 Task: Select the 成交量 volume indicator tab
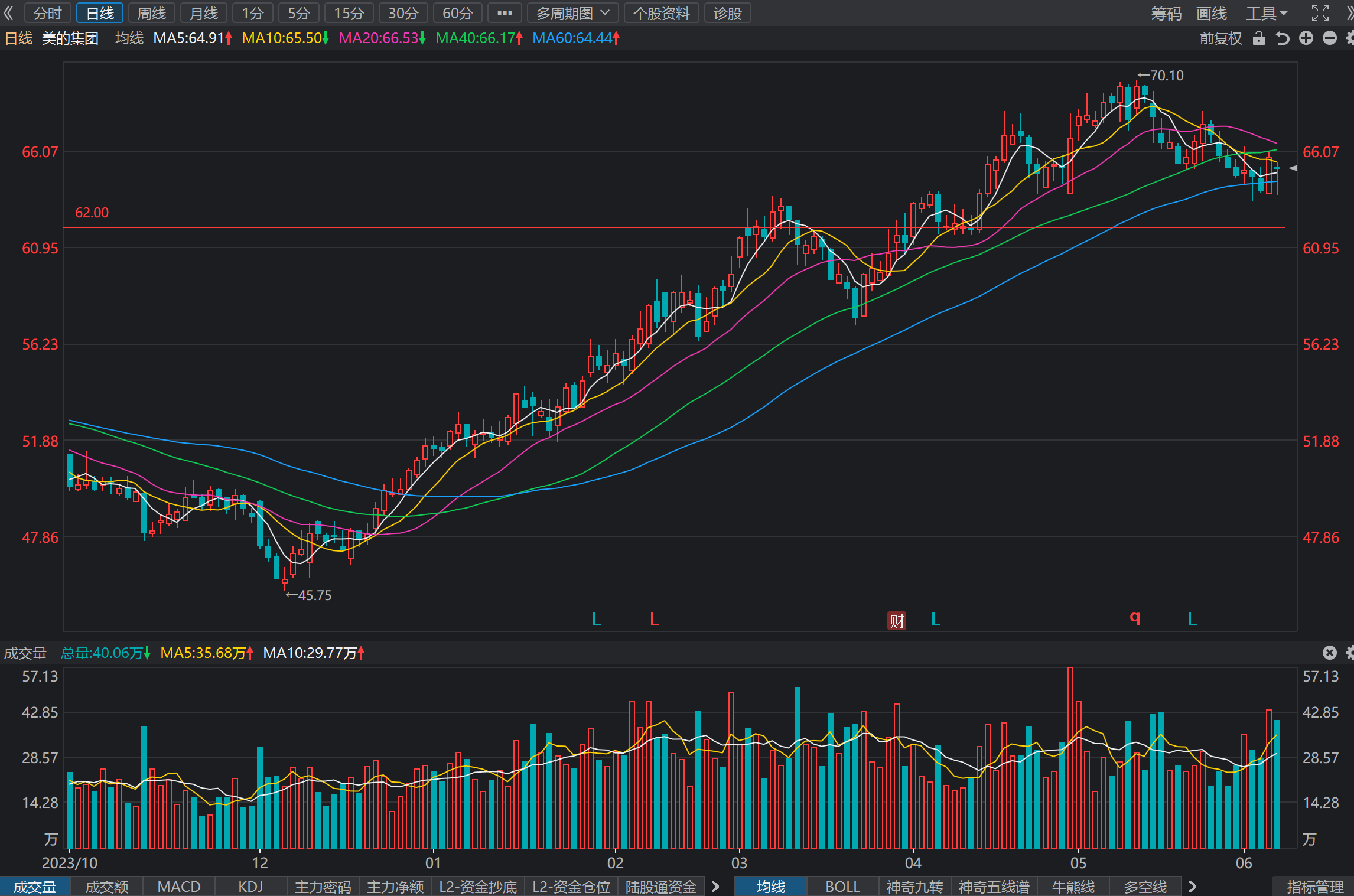coord(35,887)
